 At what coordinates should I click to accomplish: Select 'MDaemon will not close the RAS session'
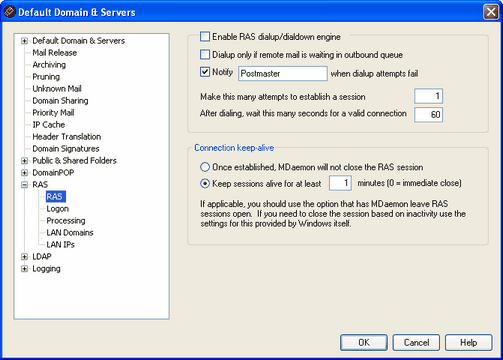205,167
